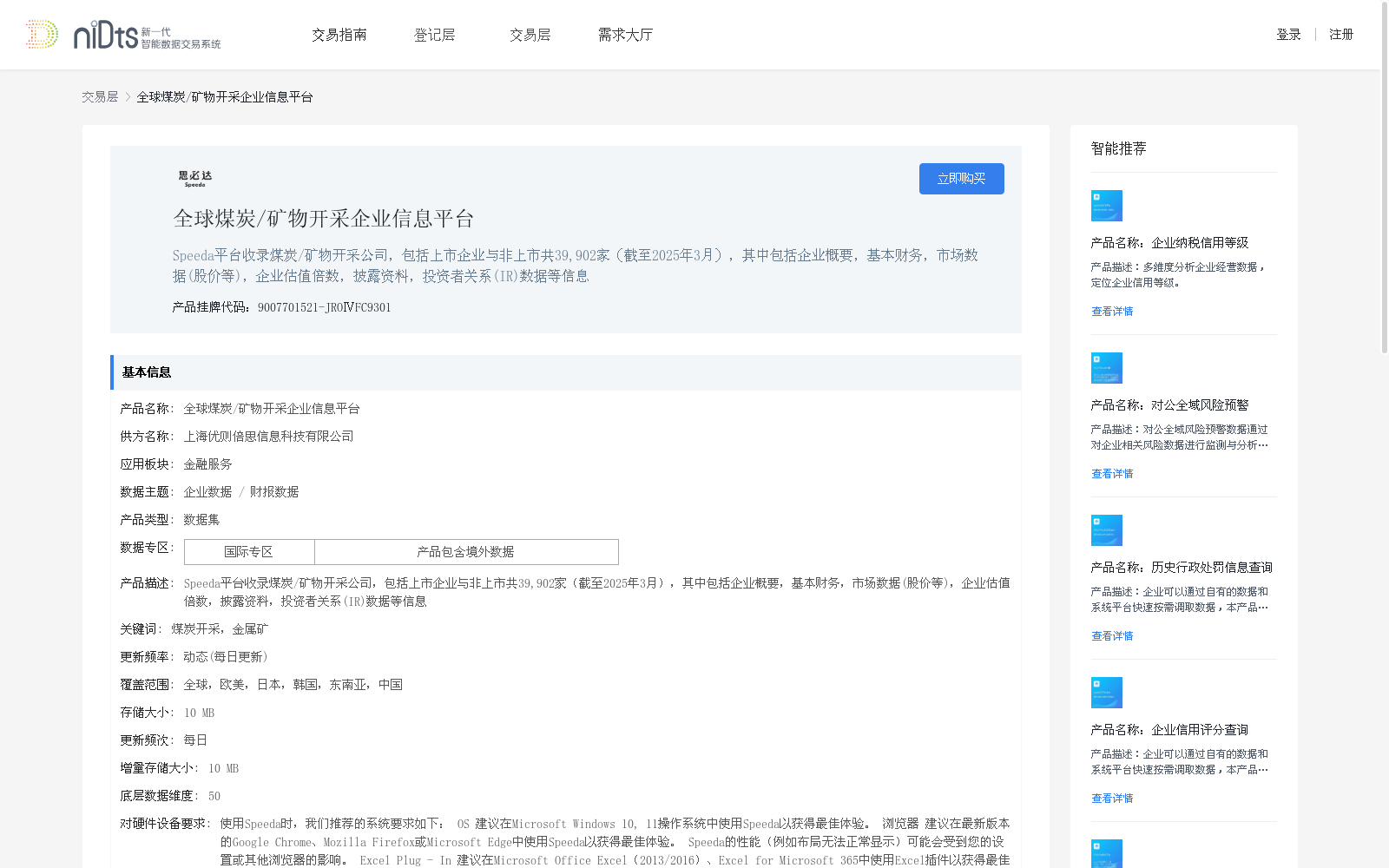View details of 对公全域风险预警
The width and height of the screenshot is (1389, 868).
coord(1112,474)
